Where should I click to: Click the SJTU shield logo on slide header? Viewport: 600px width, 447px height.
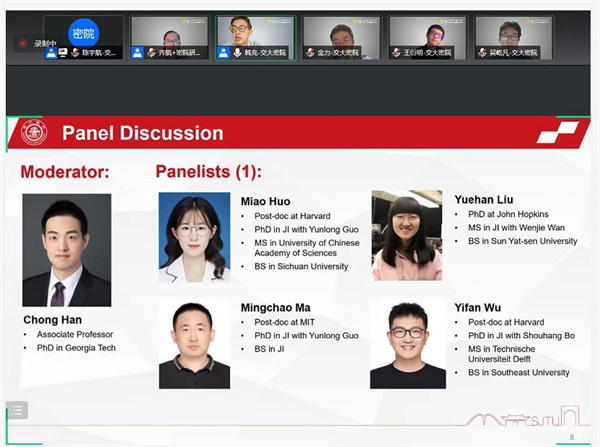[34, 132]
